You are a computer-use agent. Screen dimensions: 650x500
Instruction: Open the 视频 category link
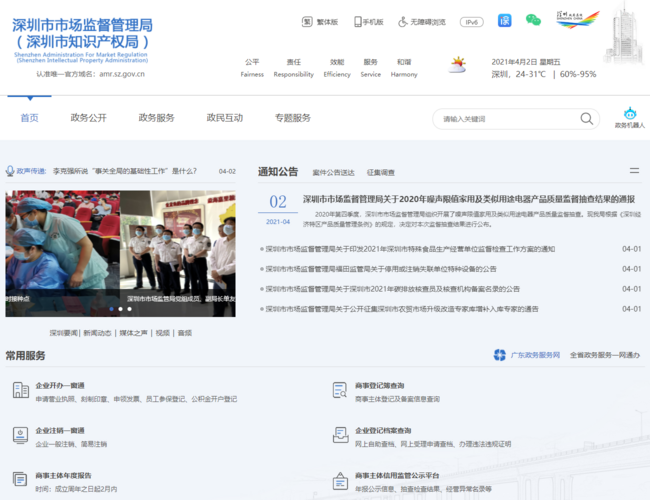click(x=163, y=333)
